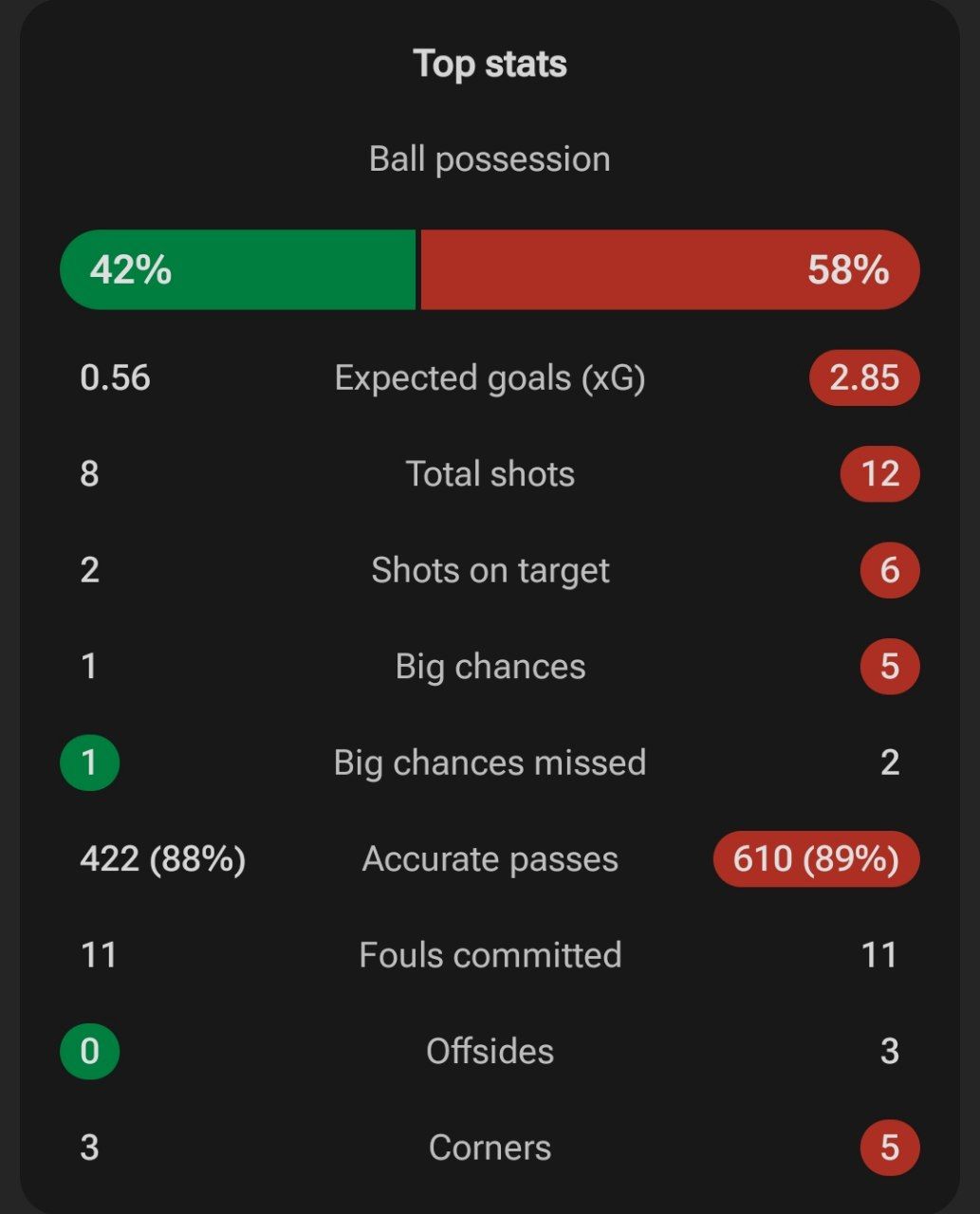Click the 0.56 expected goals value
This screenshot has height=1214, width=980.
pos(115,377)
